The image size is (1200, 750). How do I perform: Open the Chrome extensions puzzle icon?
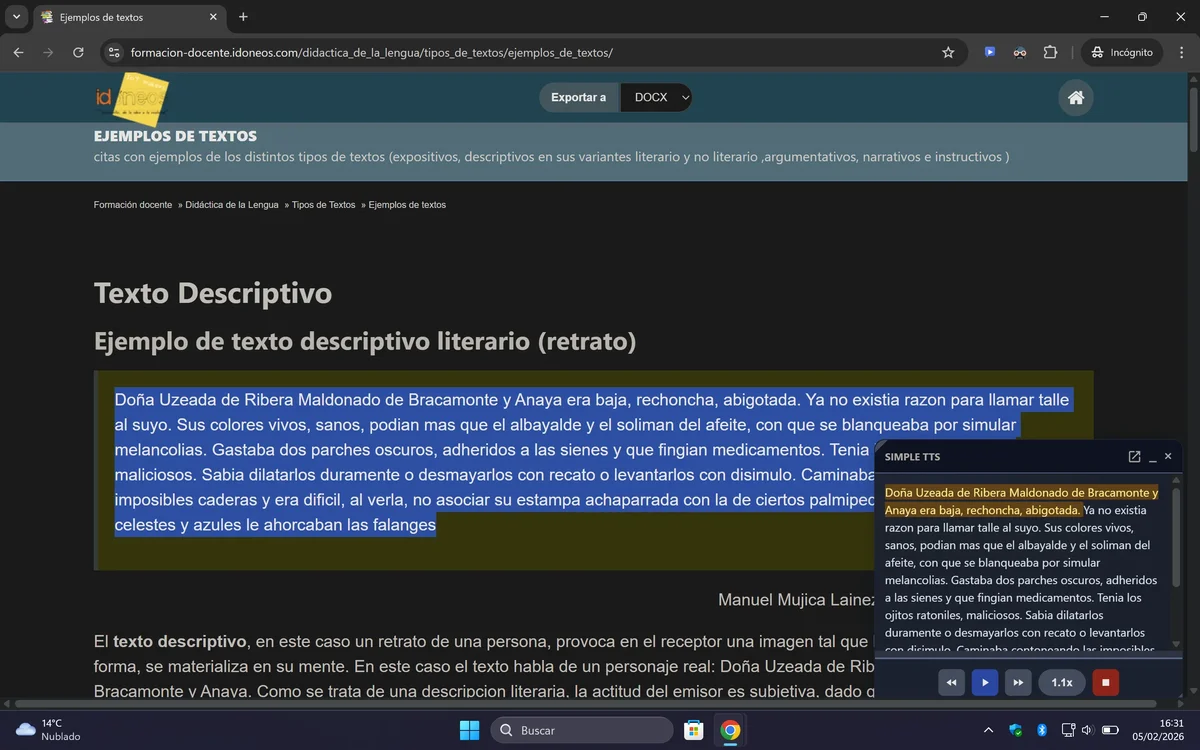pos(1050,52)
